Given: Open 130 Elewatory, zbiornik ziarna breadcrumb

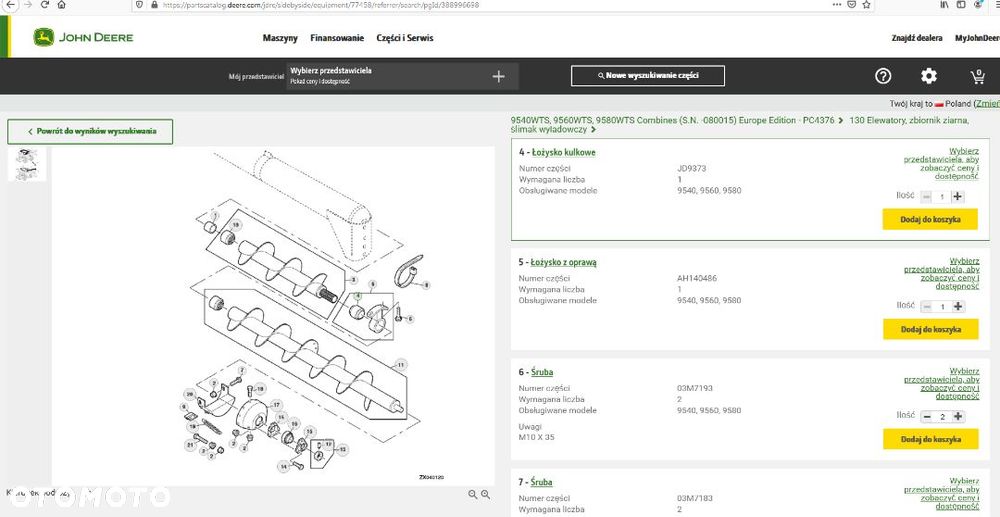Looking at the screenshot, I should point(740,125).
